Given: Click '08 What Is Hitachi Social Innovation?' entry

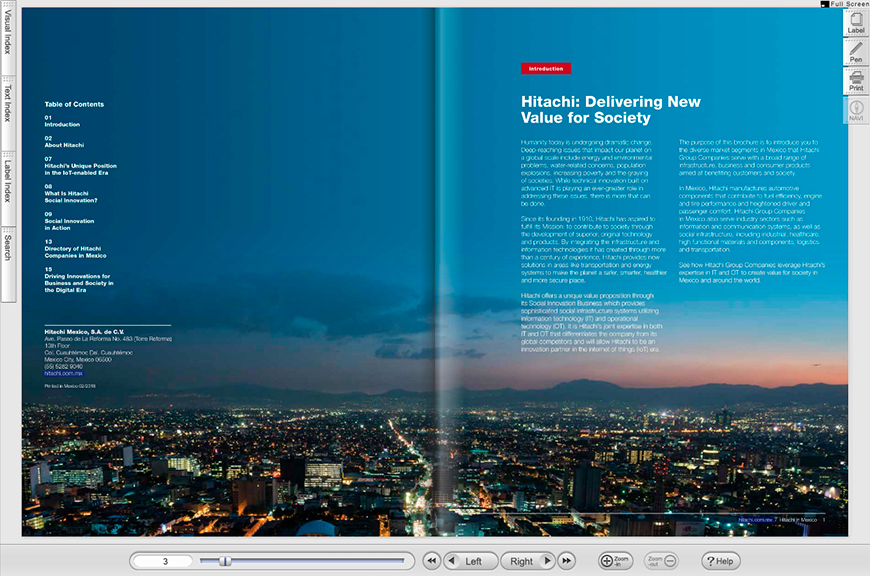Looking at the screenshot, I should (71, 194).
